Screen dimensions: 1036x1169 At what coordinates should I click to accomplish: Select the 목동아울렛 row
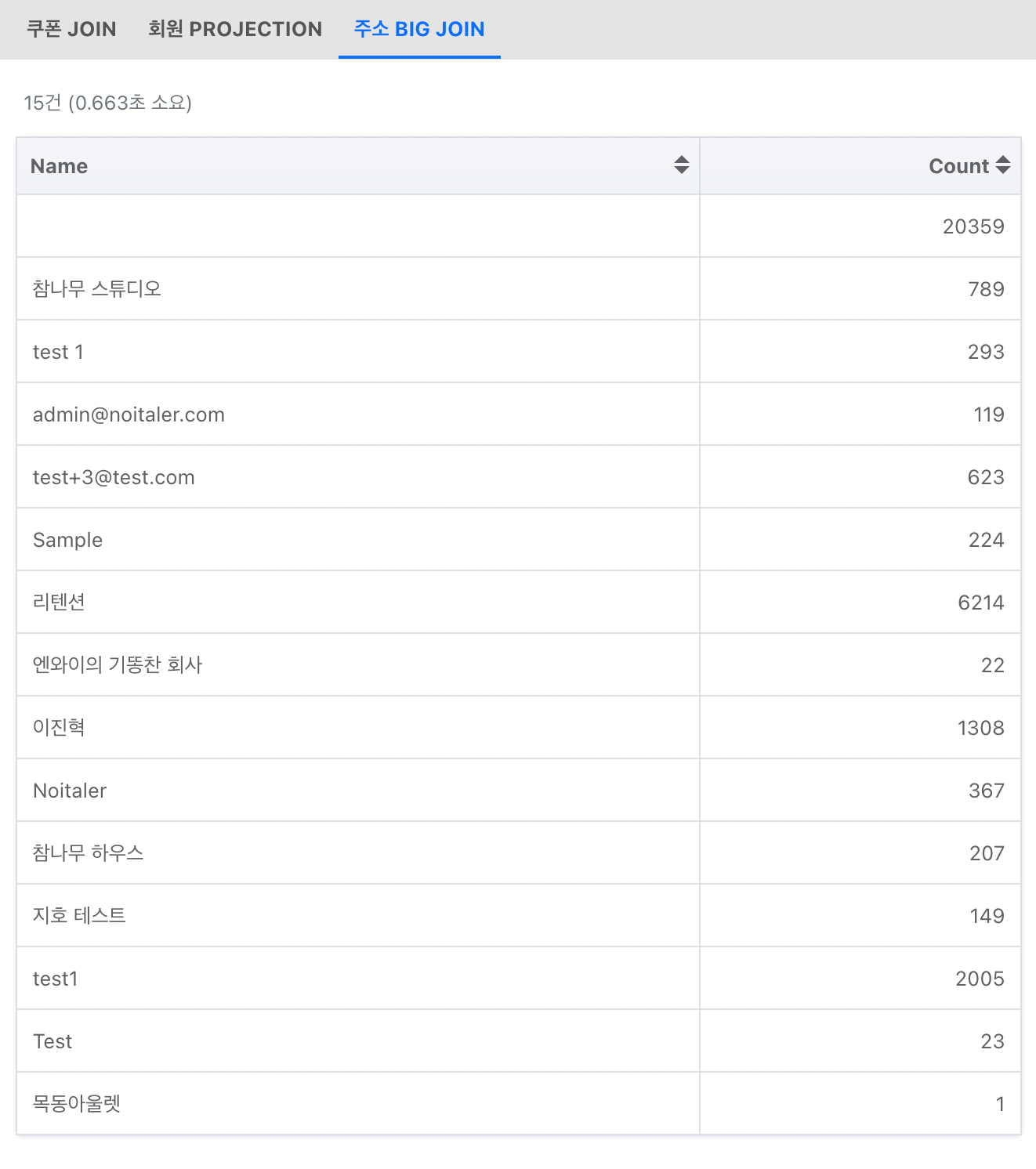(77, 1104)
